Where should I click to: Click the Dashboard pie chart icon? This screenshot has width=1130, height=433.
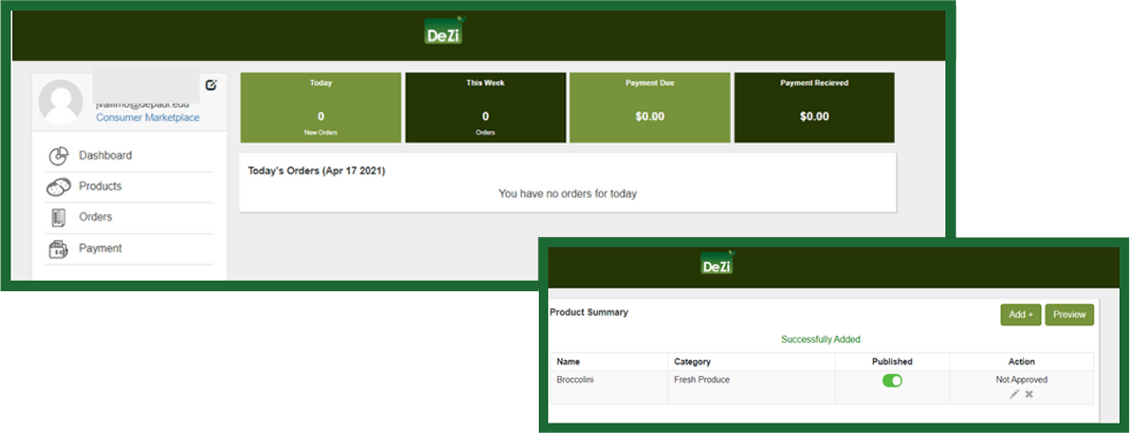tap(58, 156)
